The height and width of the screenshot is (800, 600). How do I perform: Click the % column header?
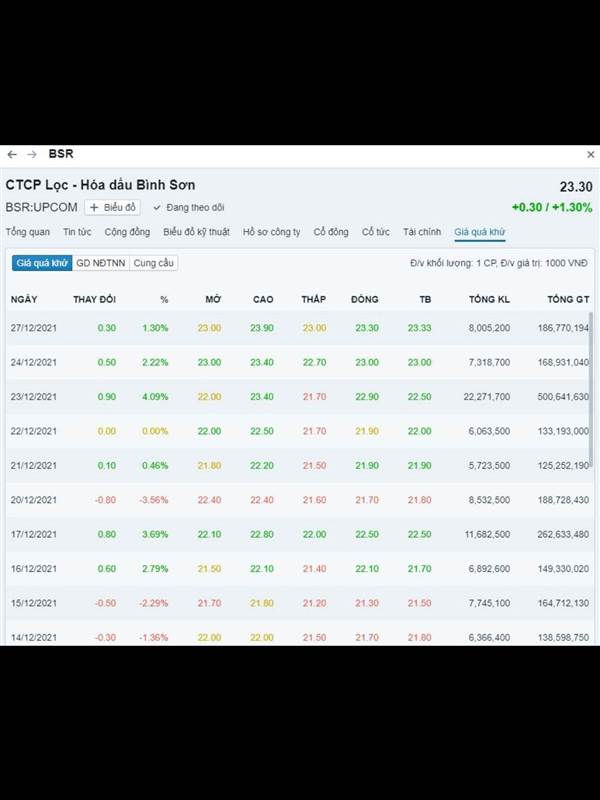coord(164,299)
